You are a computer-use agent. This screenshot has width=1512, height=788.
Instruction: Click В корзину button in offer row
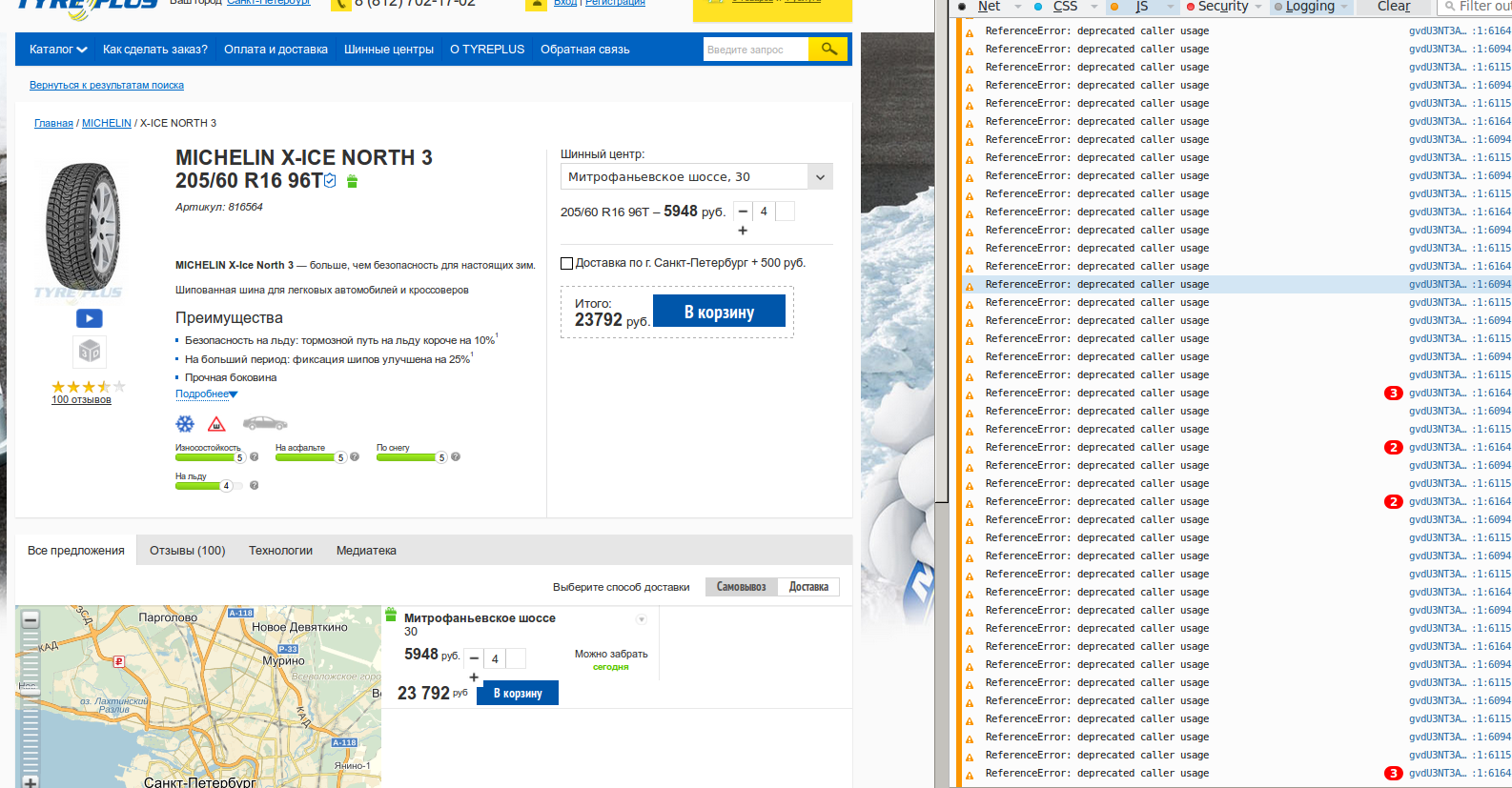pyautogui.click(x=518, y=693)
